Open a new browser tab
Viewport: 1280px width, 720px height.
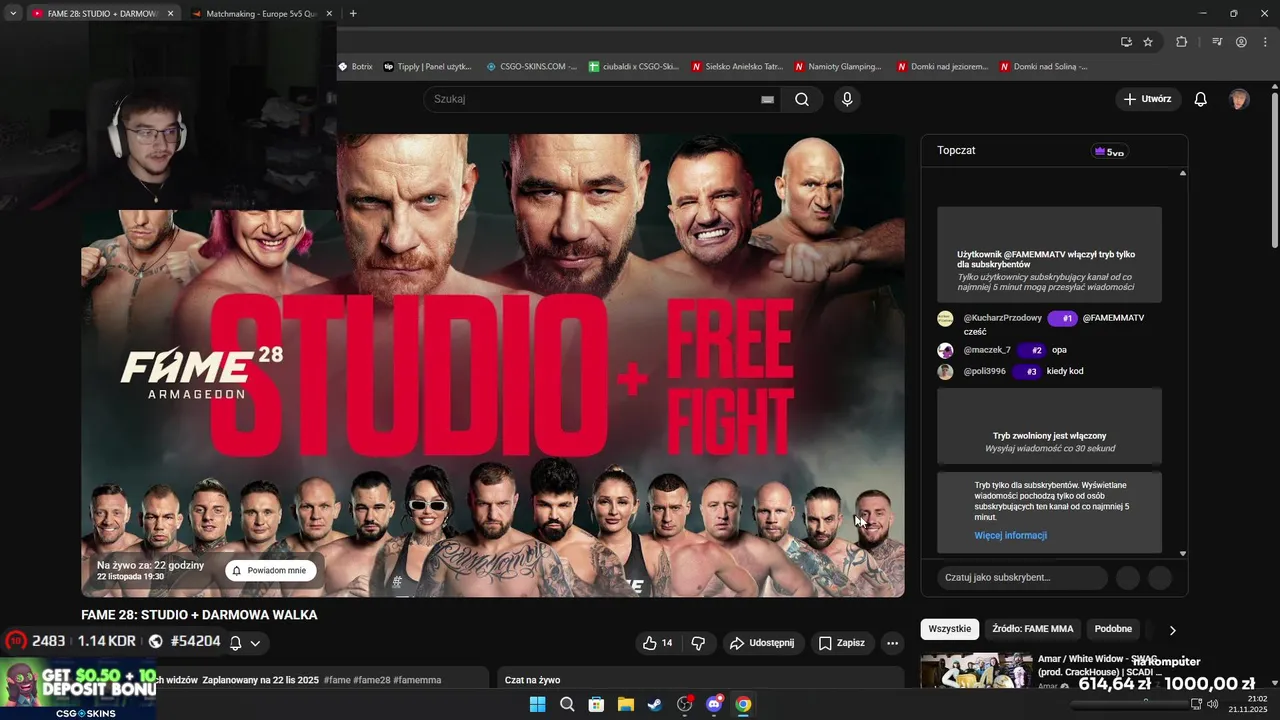pyautogui.click(x=353, y=14)
